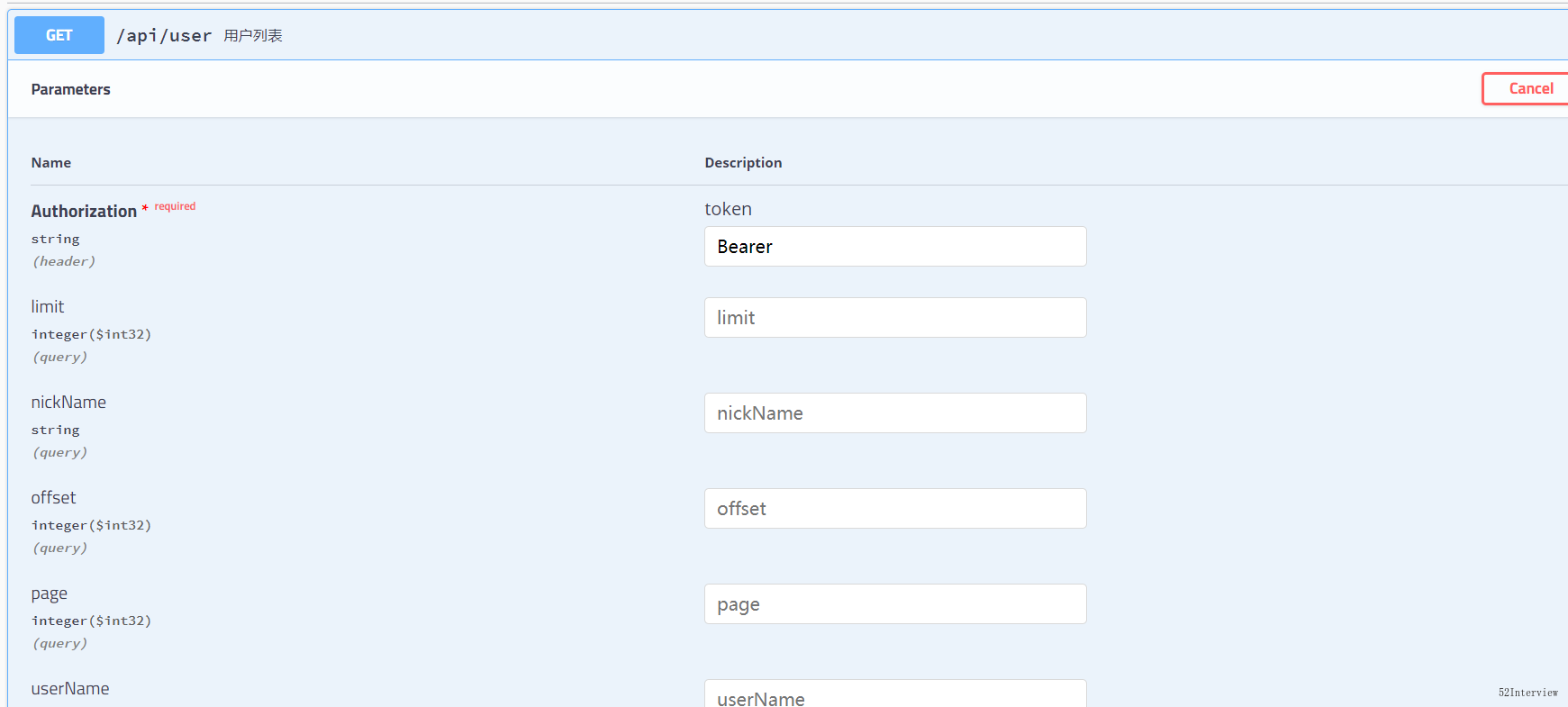Viewport: 1568px width, 707px height.
Task: Click 'integer($int32)' type under page
Action: click(91, 621)
